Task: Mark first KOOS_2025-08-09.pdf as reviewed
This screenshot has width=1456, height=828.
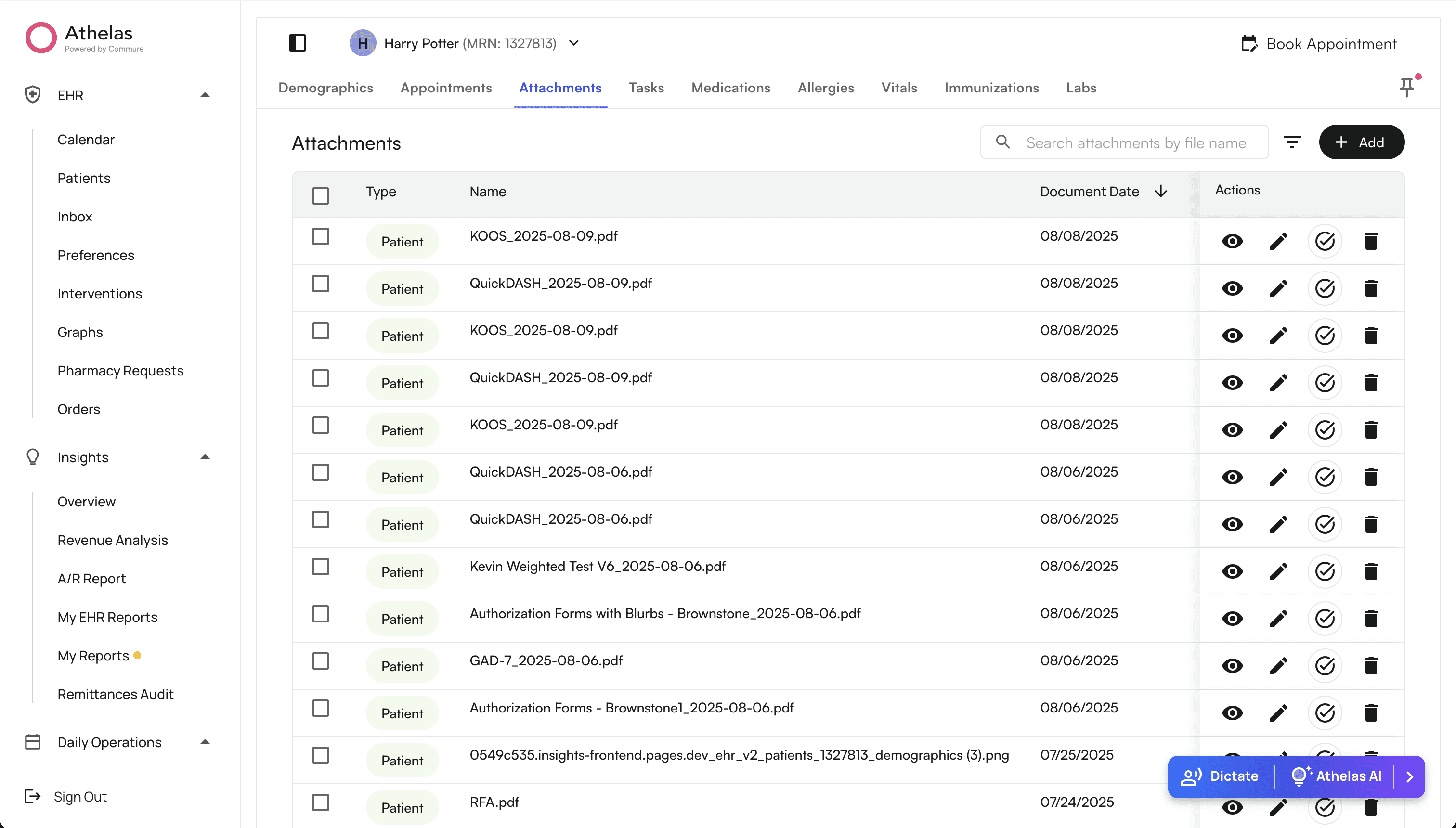Action: click(x=1325, y=241)
